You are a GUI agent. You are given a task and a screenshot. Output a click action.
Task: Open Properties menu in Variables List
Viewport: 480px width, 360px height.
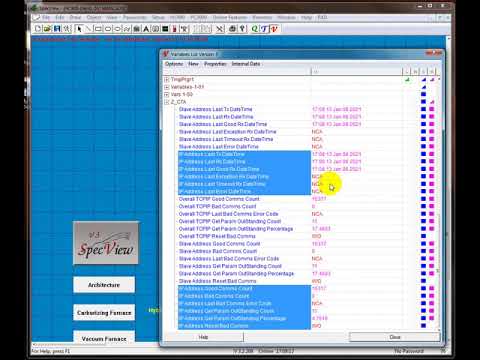click(215, 64)
